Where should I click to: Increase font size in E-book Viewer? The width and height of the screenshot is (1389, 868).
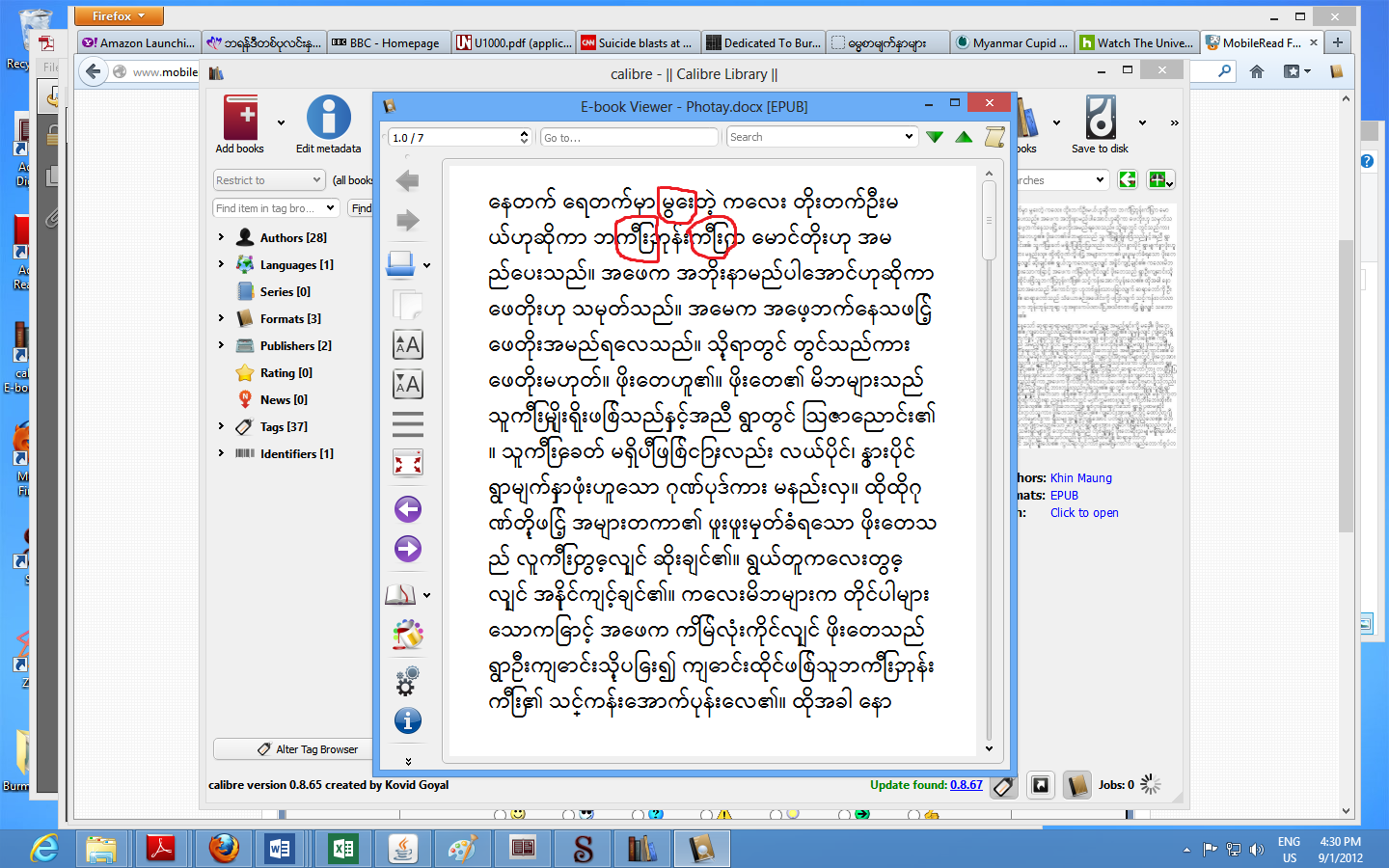click(408, 344)
